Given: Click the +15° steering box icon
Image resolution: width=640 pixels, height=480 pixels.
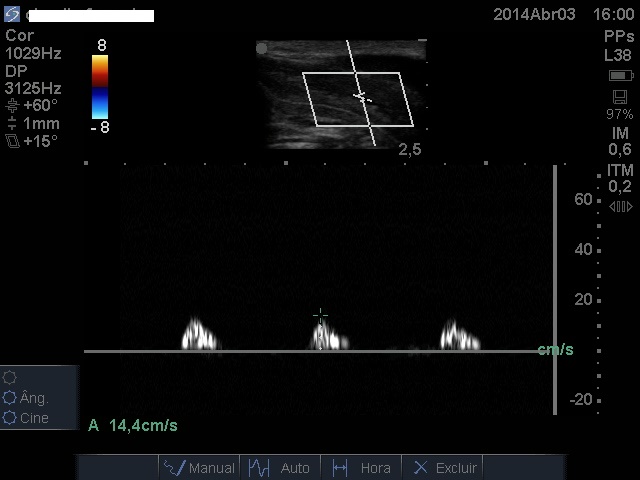Looking at the screenshot, I should point(12,142).
